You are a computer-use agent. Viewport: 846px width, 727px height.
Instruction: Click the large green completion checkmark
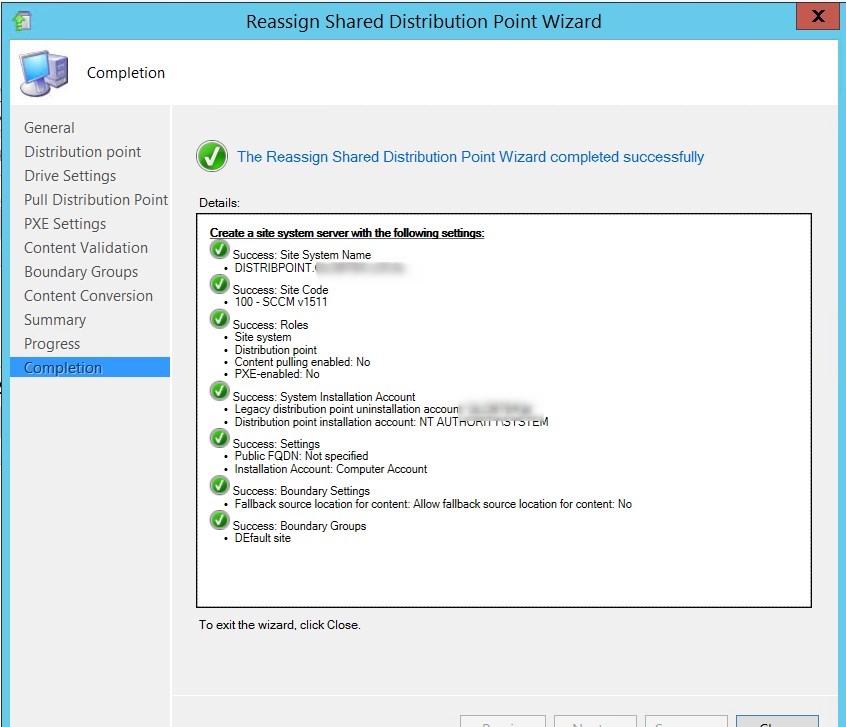click(x=211, y=156)
